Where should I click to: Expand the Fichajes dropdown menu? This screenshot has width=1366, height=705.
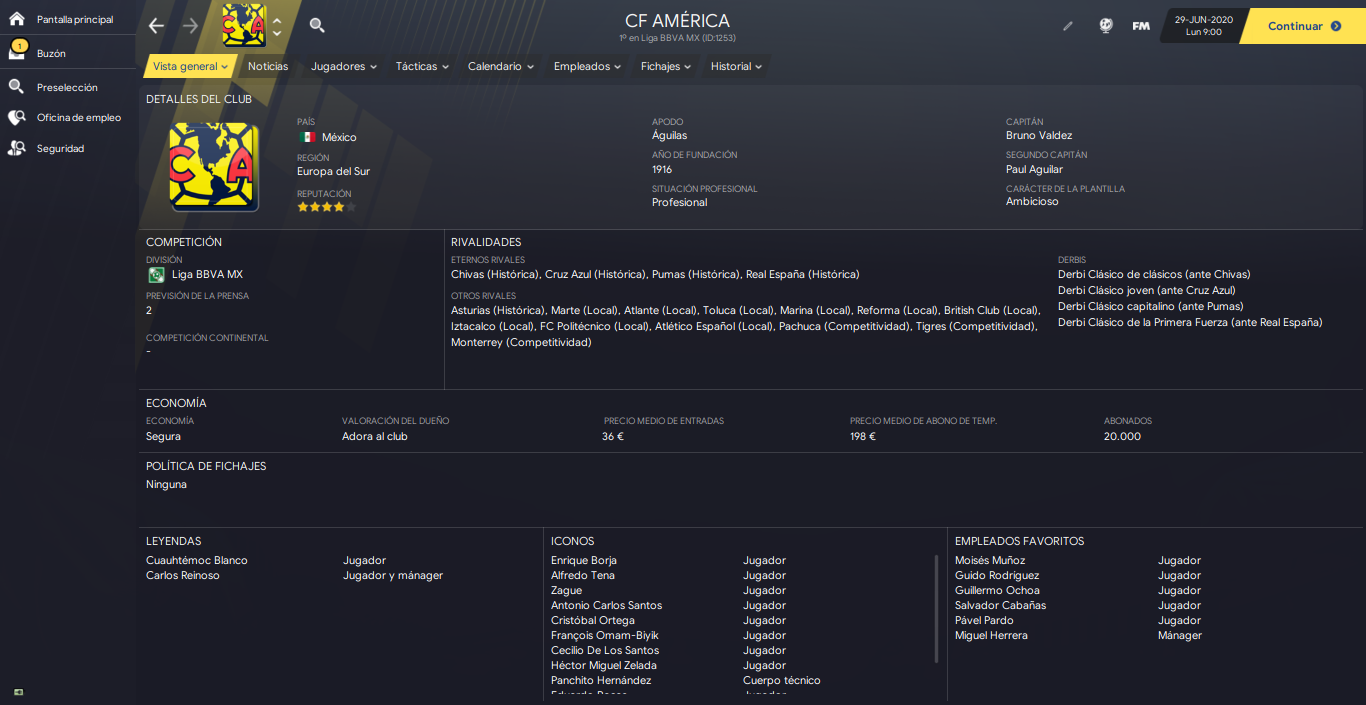tap(667, 66)
